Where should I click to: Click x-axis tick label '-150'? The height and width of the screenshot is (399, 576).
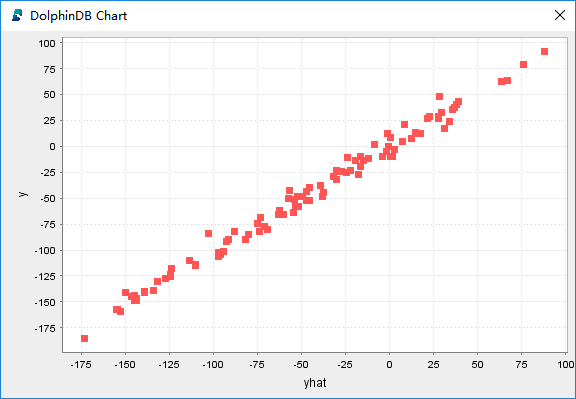[x=125, y=365]
